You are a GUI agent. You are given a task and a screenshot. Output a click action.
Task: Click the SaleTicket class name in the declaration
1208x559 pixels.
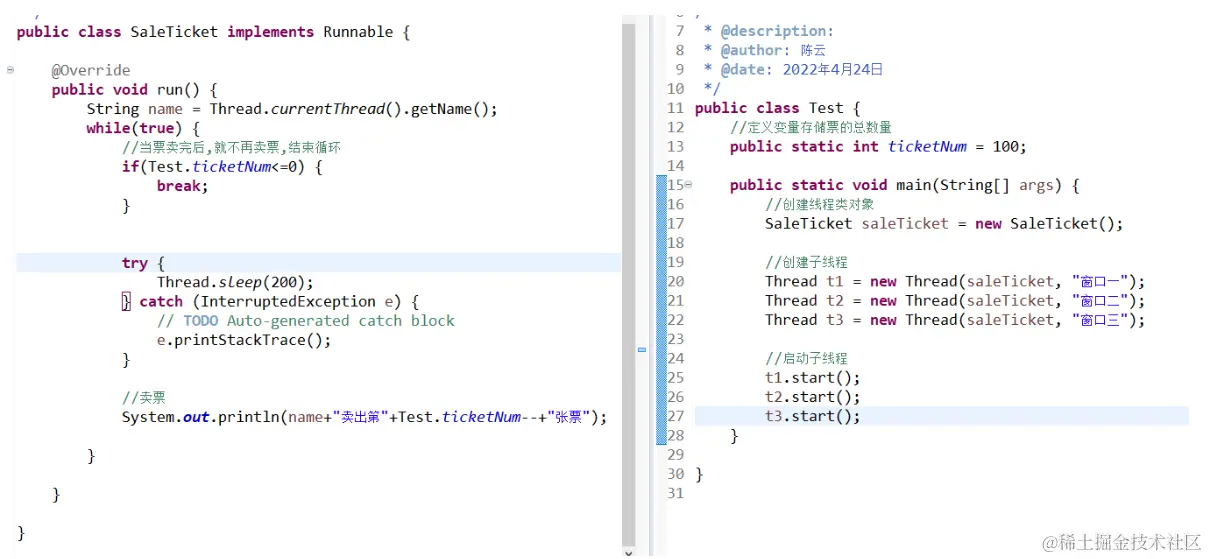point(174,32)
